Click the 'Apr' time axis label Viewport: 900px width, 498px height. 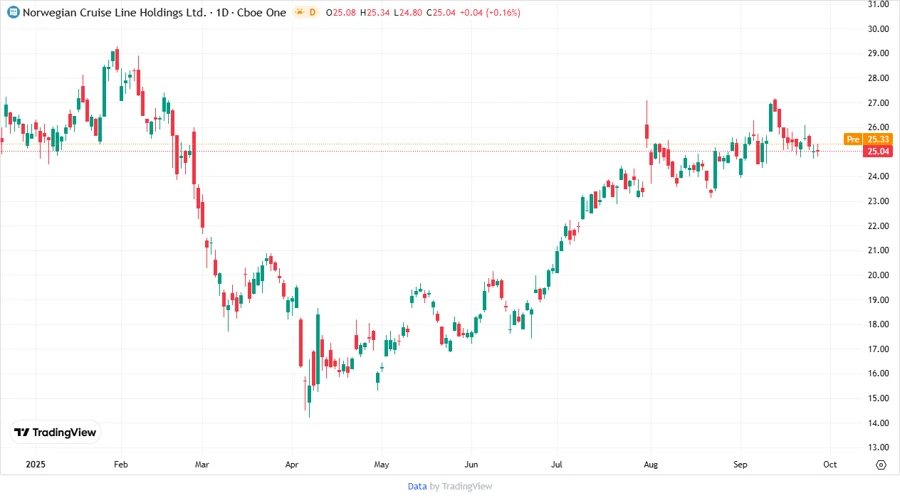pos(292,464)
